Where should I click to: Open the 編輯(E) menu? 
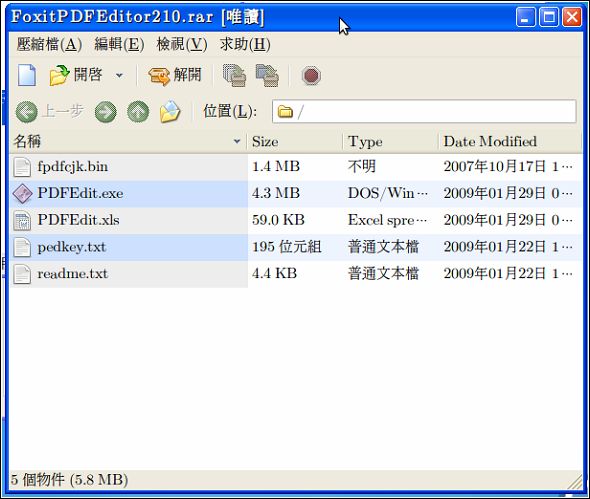[x=119, y=44]
